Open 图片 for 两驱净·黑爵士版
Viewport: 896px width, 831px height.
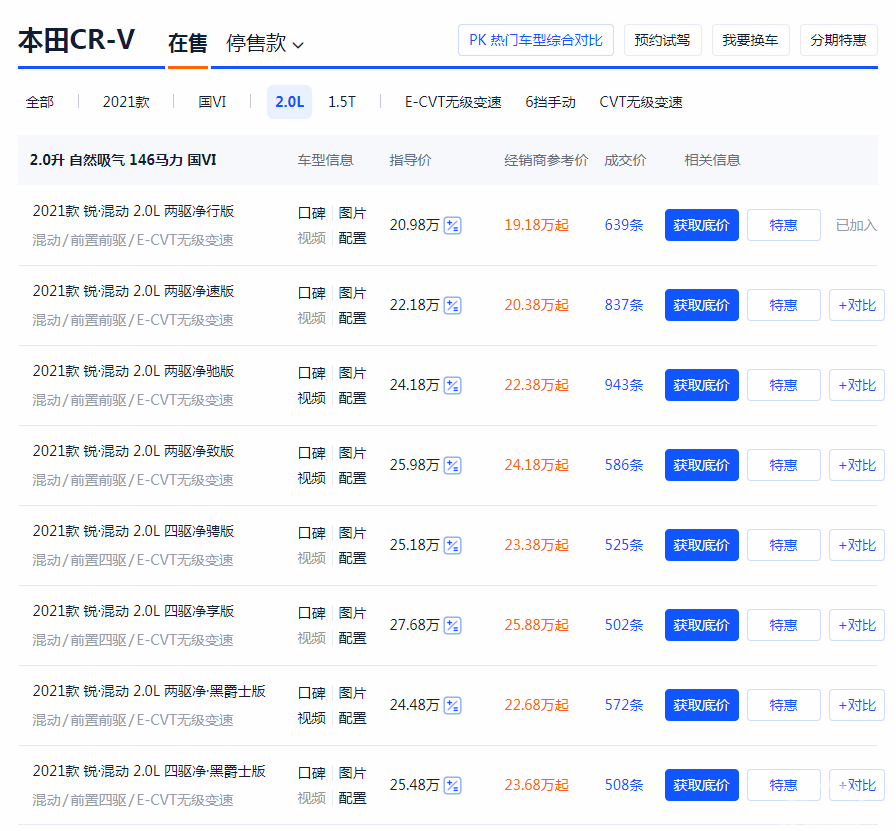pyautogui.click(x=352, y=693)
